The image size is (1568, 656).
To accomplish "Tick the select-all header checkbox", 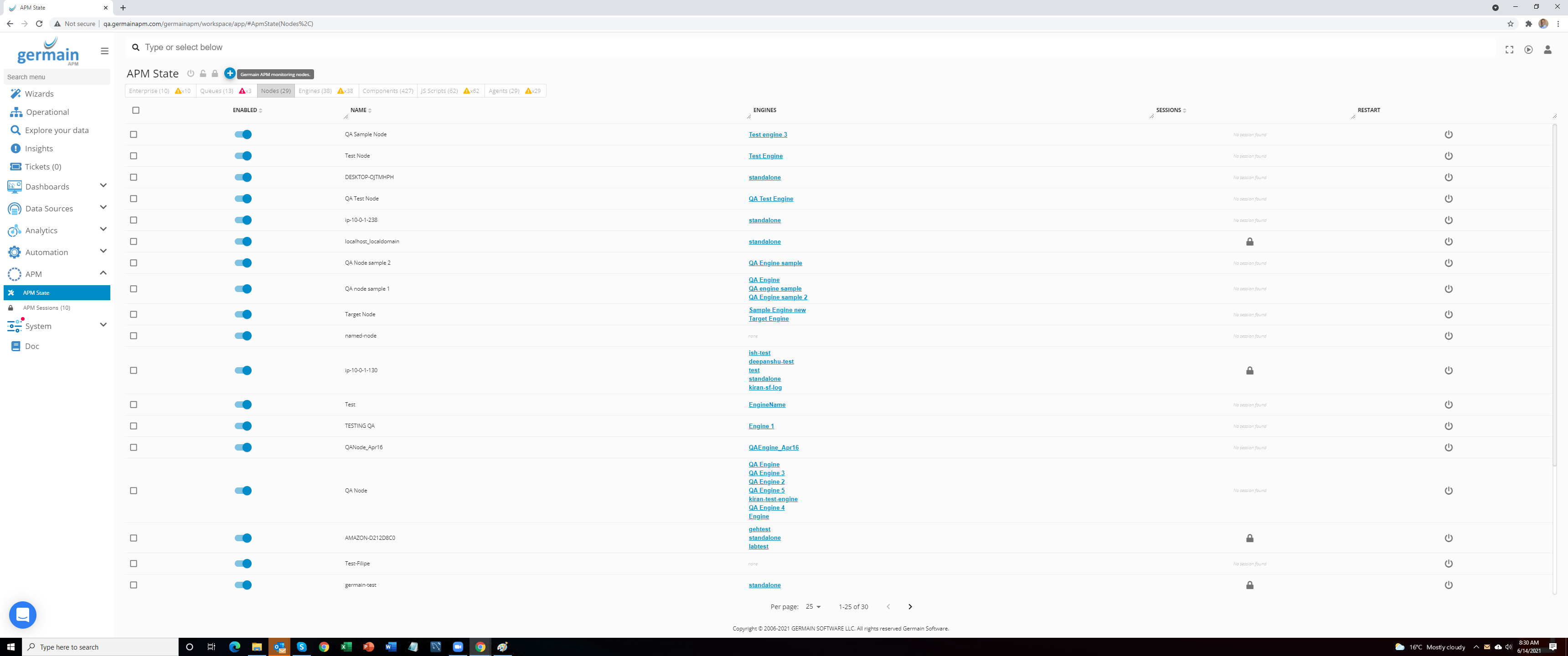I will point(136,110).
